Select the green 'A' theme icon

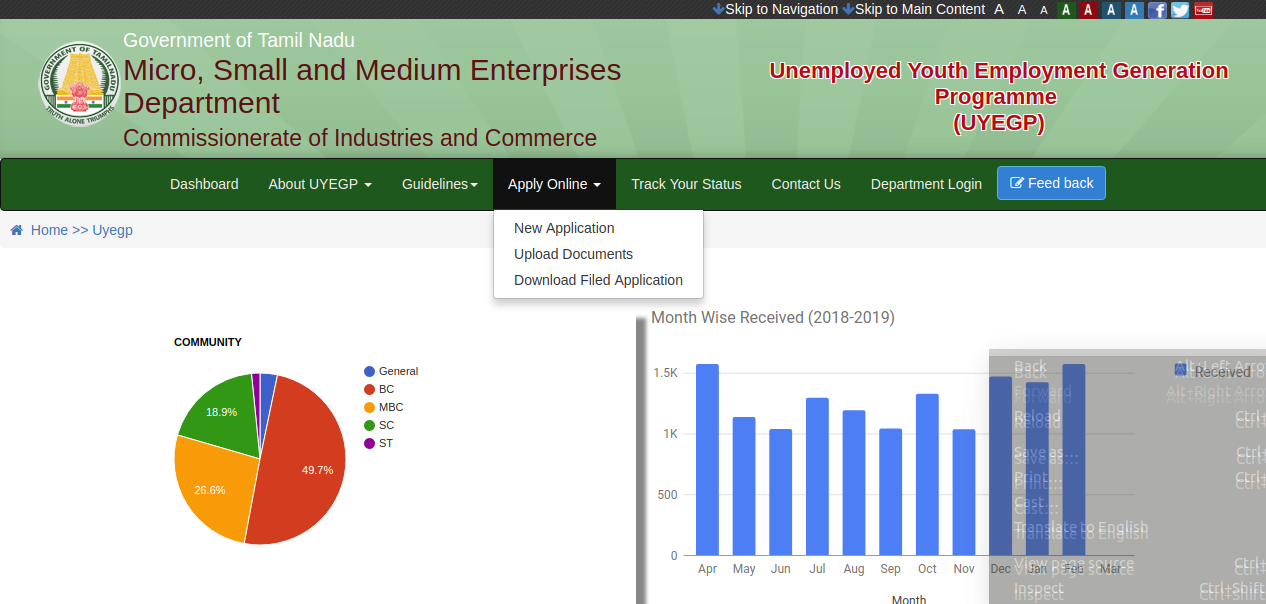click(1066, 9)
